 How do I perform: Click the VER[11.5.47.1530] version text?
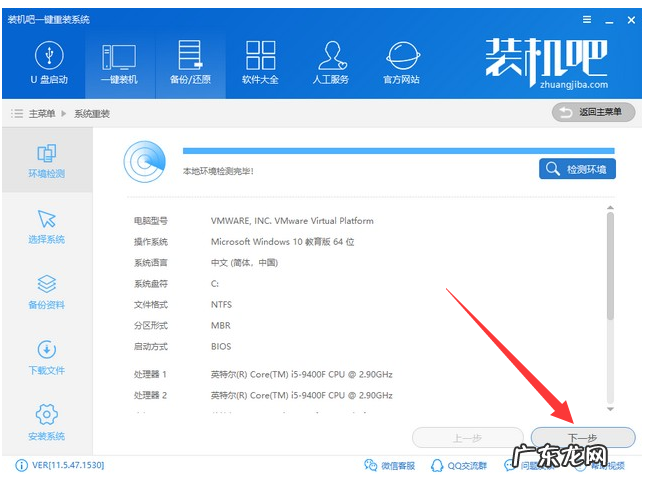point(68,465)
